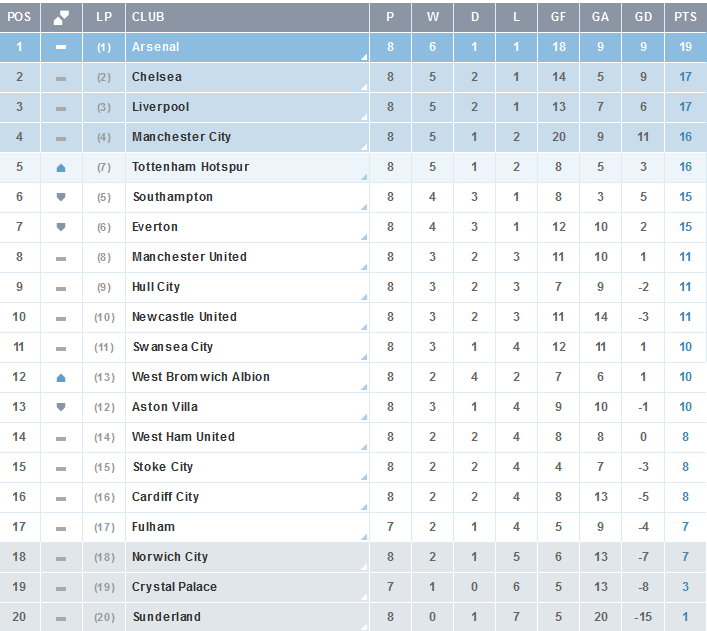This screenshot has height=631, width=707.
Task: Open the Chelsea club link
Action: pos(157,77)
